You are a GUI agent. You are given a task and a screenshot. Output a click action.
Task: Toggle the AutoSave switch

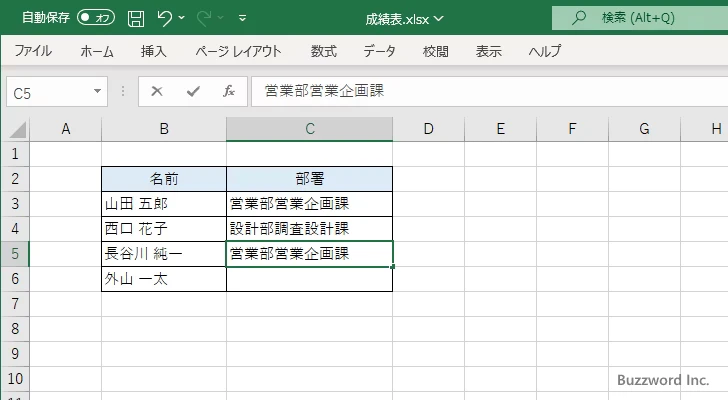click(x=95, y=18)
